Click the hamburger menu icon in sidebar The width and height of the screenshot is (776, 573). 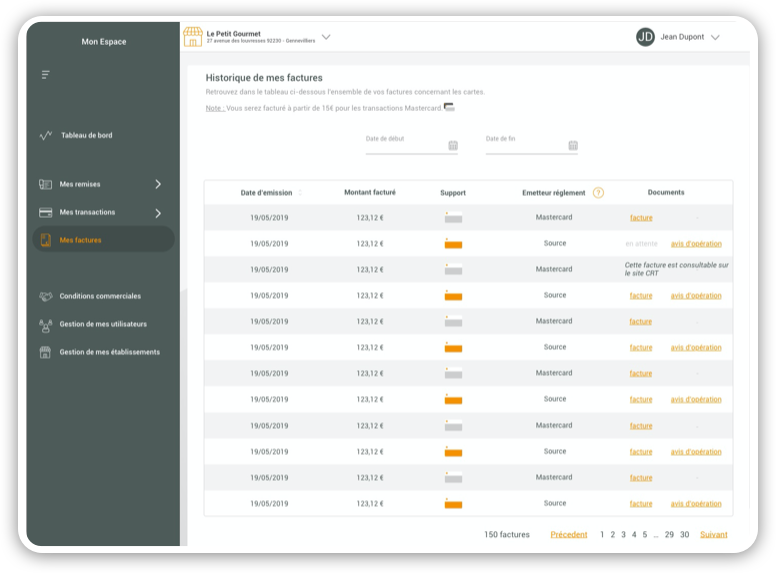tap(45, 75)
